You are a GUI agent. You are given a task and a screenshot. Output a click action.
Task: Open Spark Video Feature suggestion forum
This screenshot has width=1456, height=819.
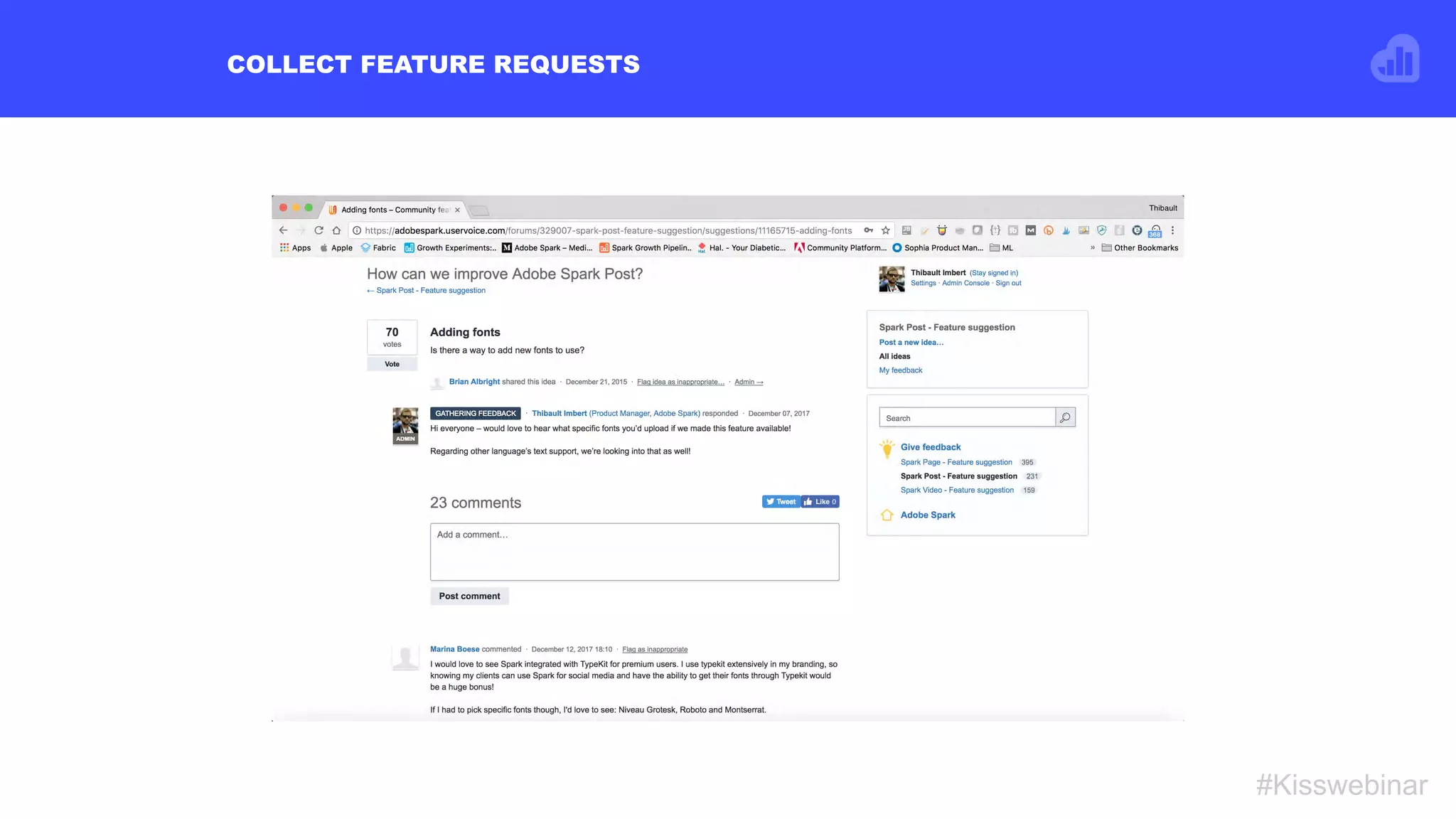(x=957, y=491)
